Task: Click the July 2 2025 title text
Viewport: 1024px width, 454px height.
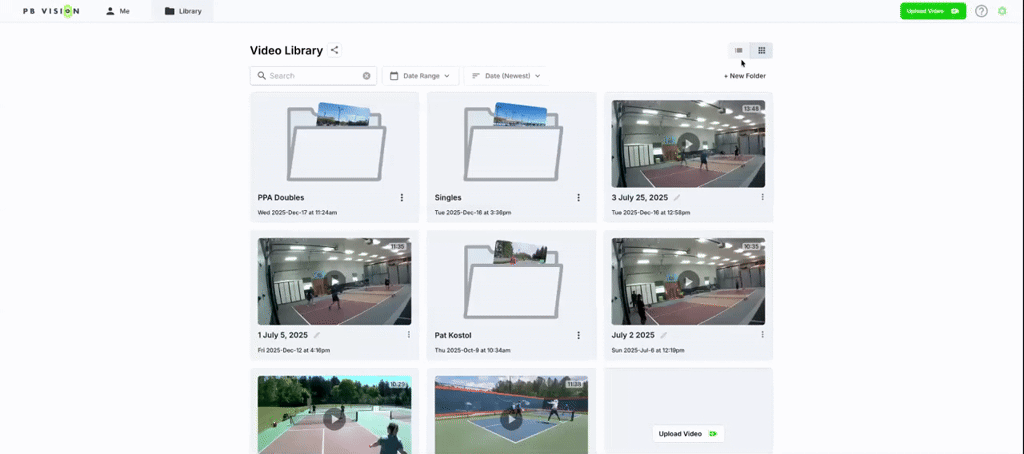Action: point(633,335)
